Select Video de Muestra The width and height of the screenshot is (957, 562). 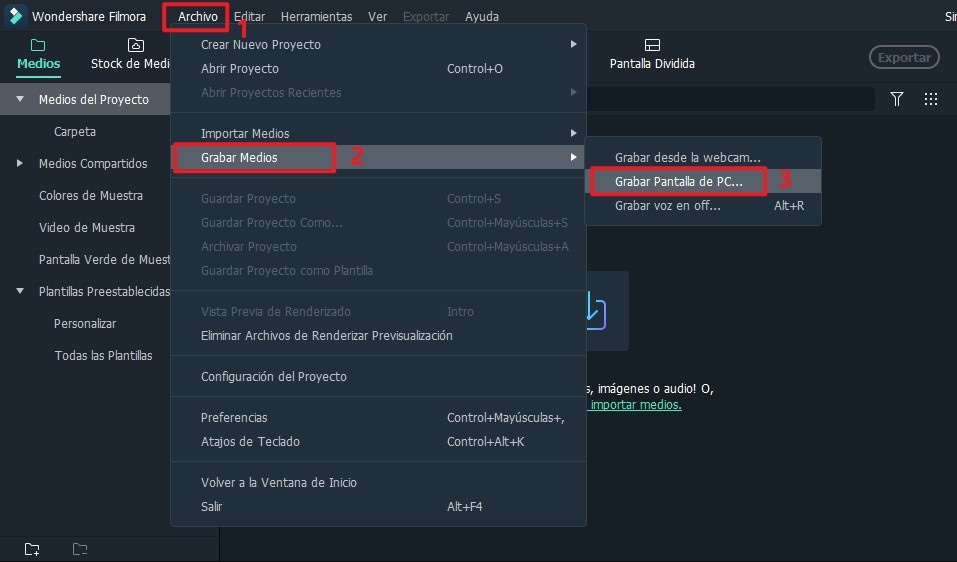87,227
